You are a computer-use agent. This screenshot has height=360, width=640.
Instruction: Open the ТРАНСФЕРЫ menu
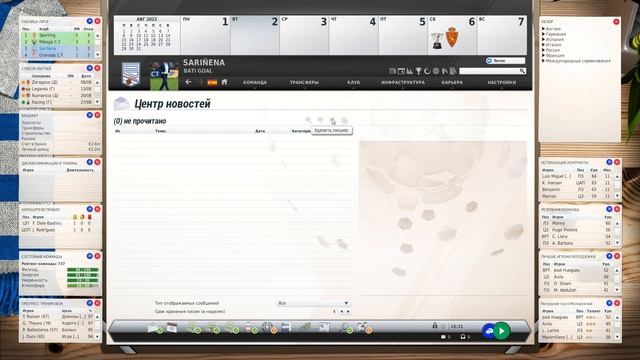coord(304,82)
